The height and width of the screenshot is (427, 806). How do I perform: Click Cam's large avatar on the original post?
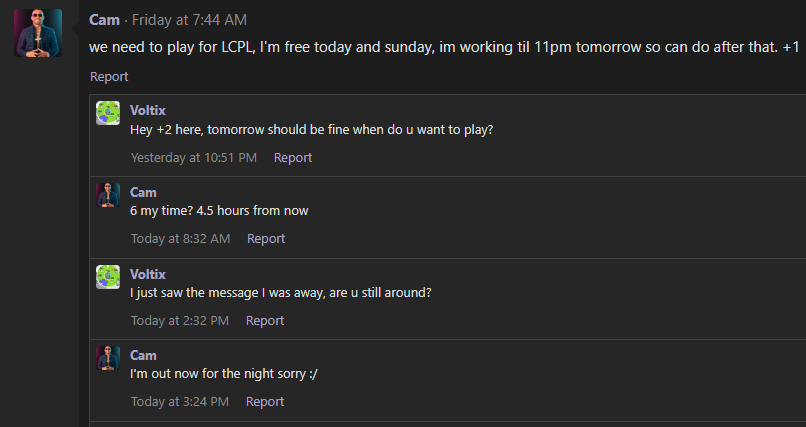coord(38,34)
